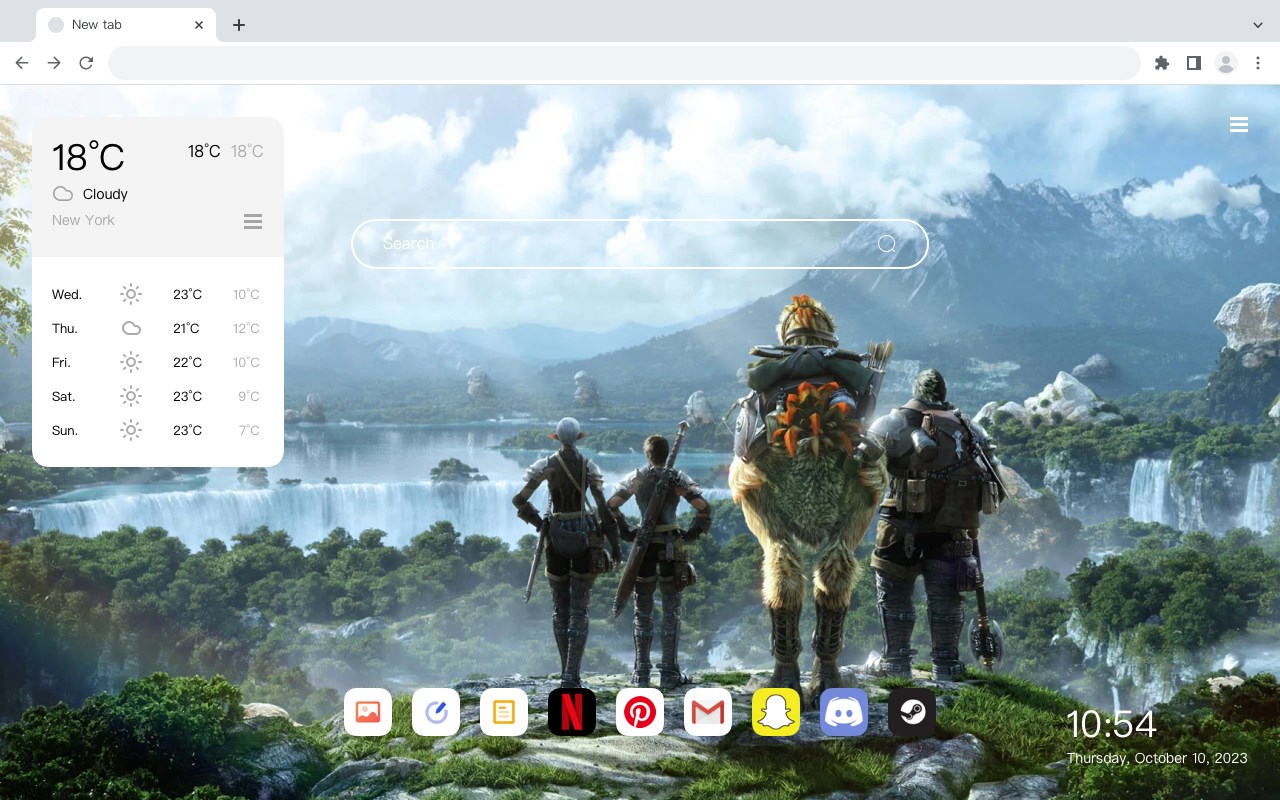1280x800 pixels.
Task: Click the cloudy weather icon
Action: (63, 194)
